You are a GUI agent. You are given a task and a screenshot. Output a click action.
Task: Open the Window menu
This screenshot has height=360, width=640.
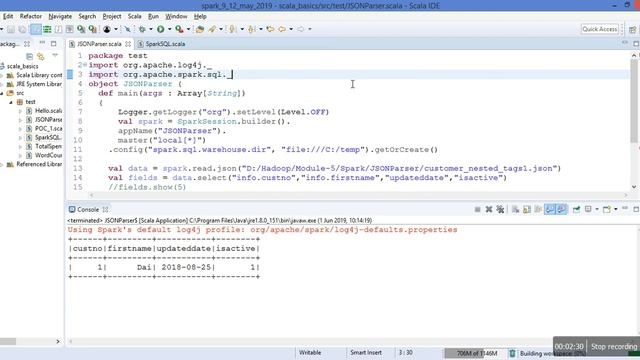176,16
